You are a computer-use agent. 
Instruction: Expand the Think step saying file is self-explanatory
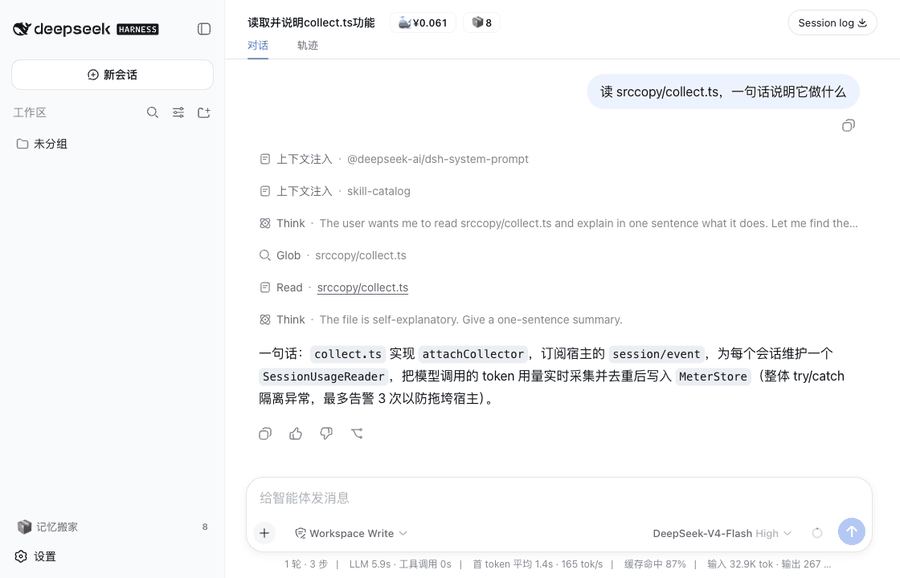(441, 320)
